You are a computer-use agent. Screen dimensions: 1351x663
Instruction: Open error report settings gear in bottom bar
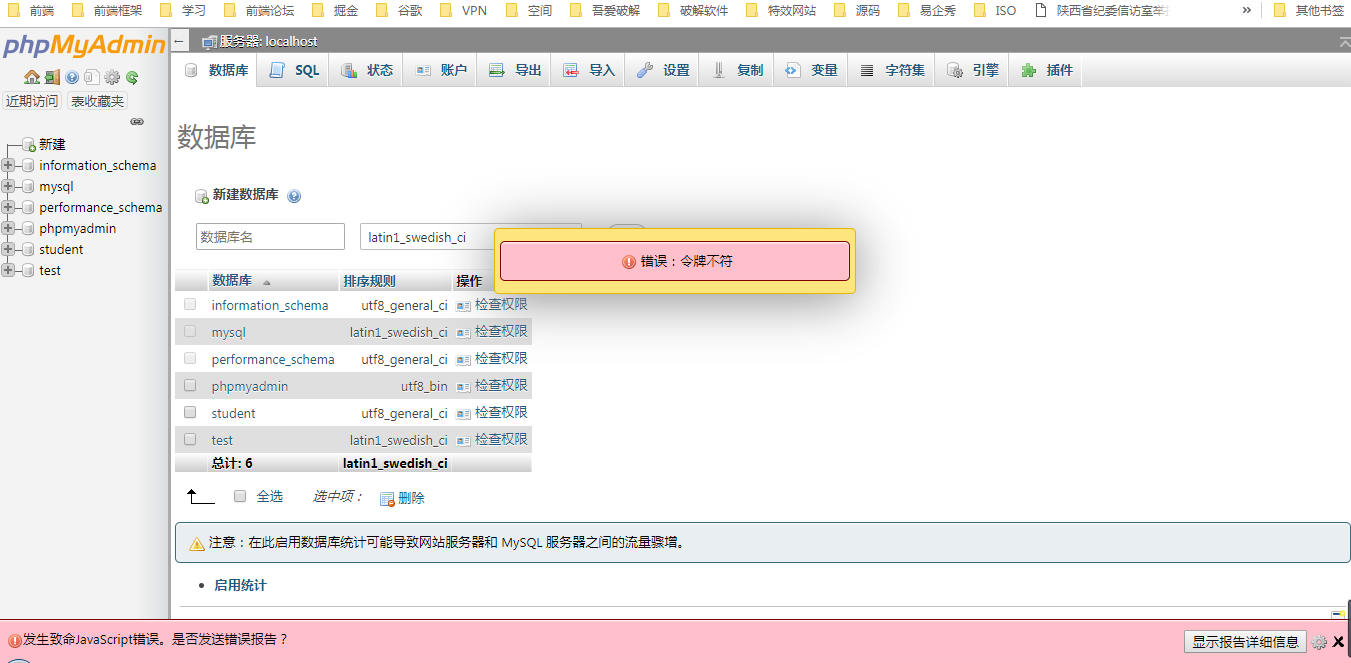click(x=1319, y=642)
